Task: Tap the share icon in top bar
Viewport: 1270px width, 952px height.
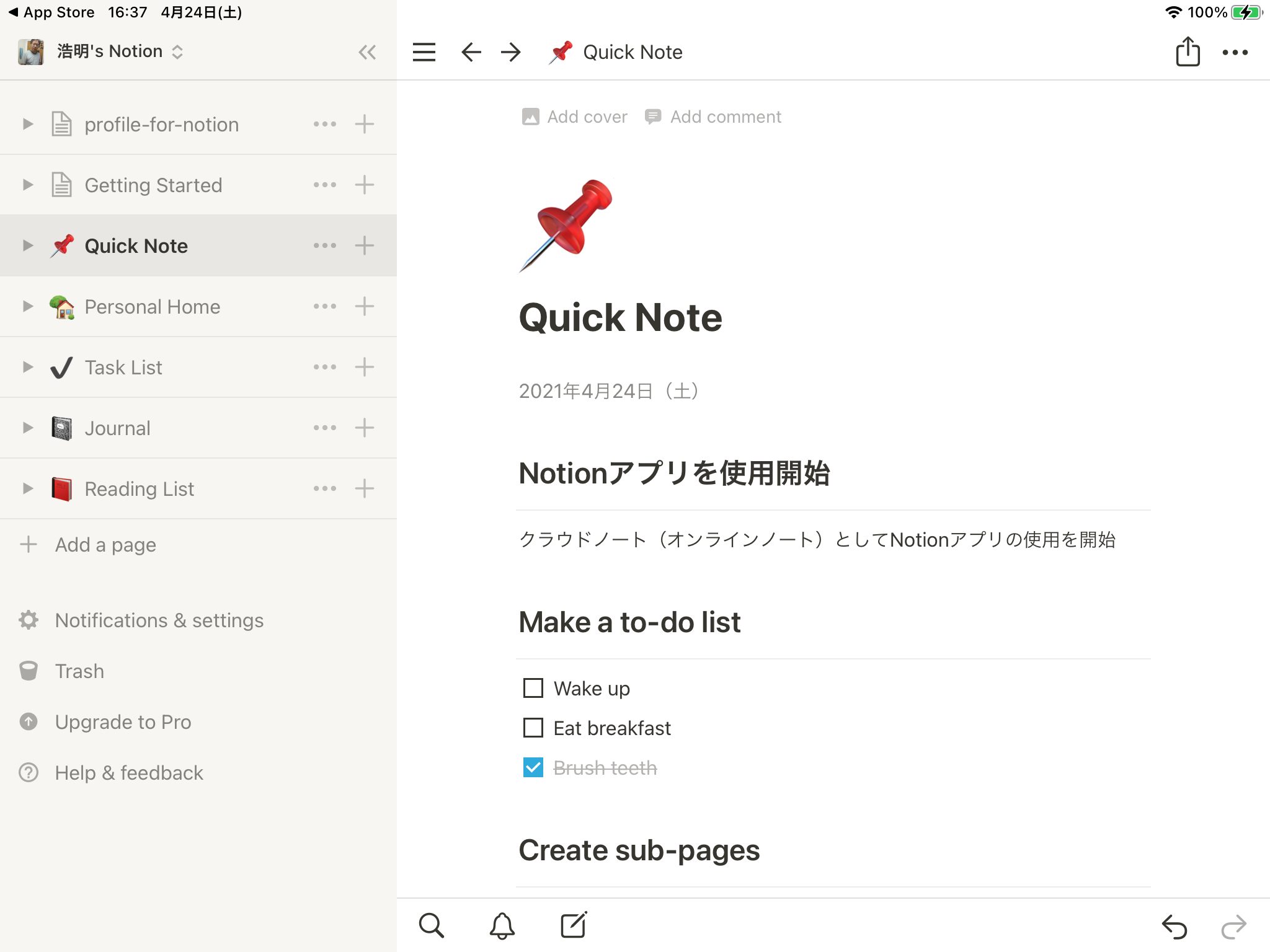Action: click(x=1188, y=51)
